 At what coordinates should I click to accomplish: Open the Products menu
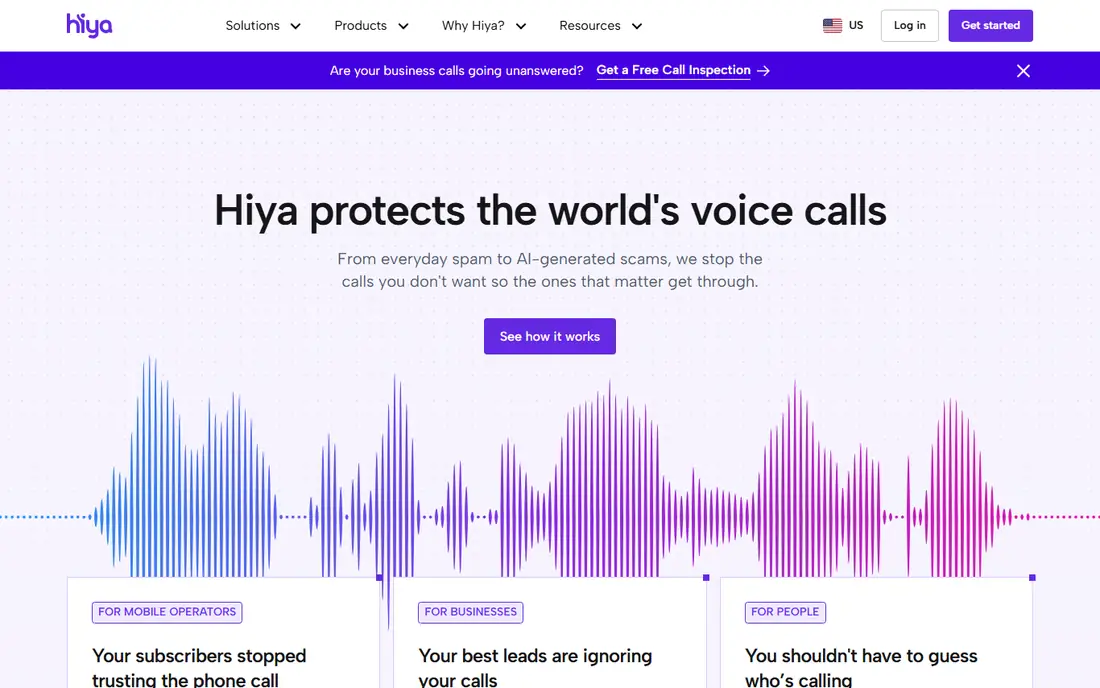[x=371, y=26]
